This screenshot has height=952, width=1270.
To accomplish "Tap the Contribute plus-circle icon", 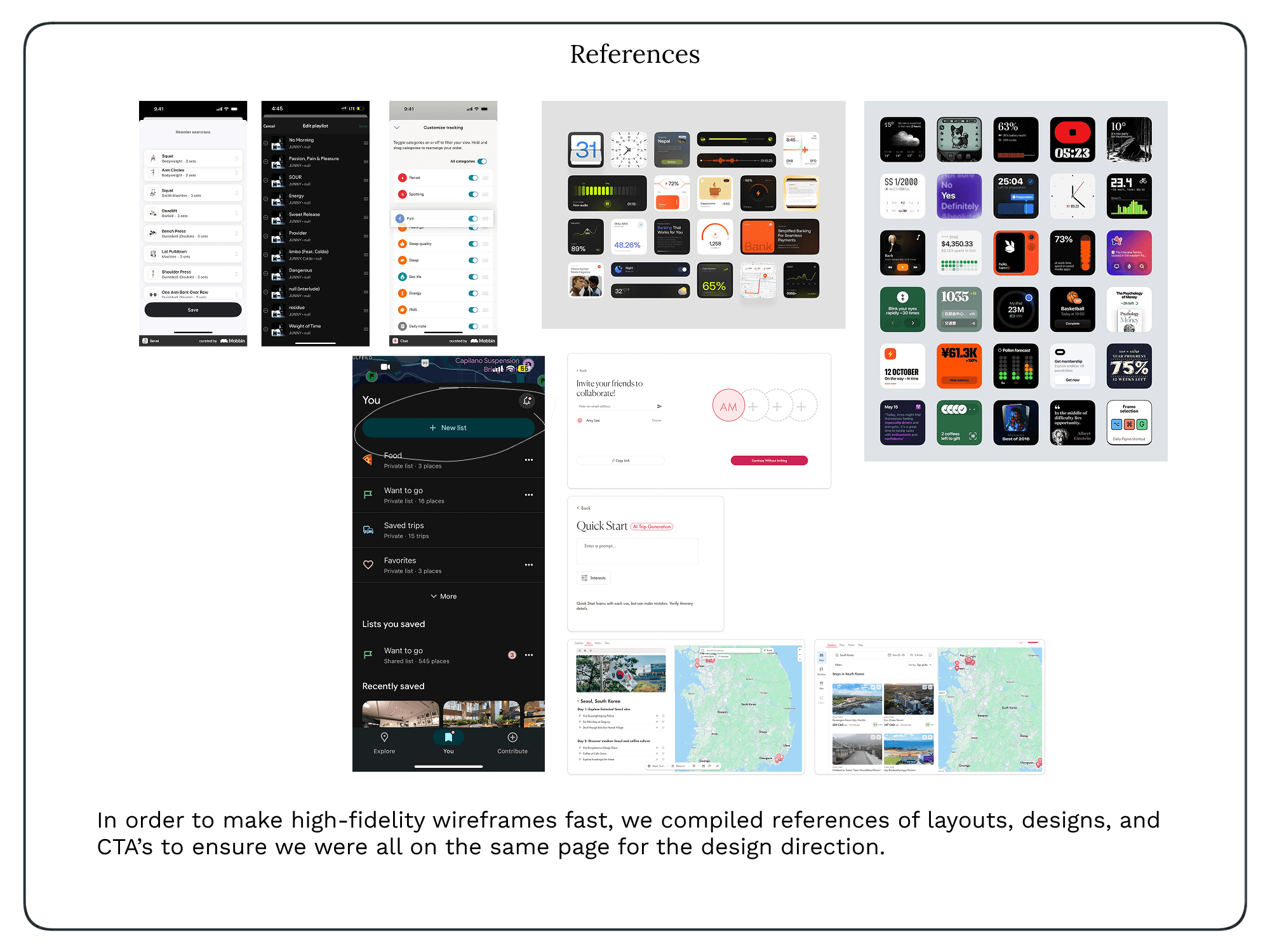I will (512, 737).
